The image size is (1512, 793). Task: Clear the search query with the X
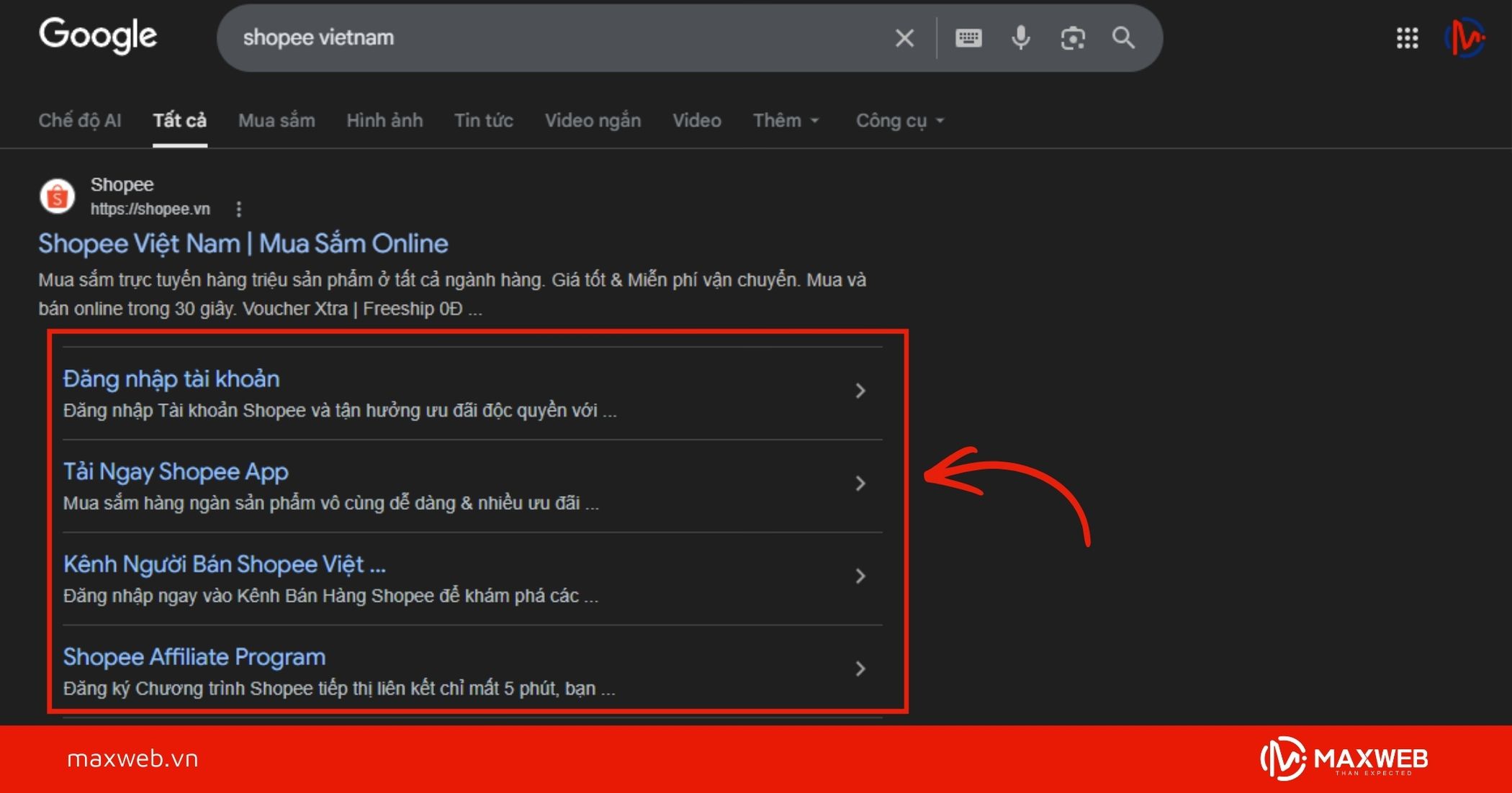click(x=904, y=37)
